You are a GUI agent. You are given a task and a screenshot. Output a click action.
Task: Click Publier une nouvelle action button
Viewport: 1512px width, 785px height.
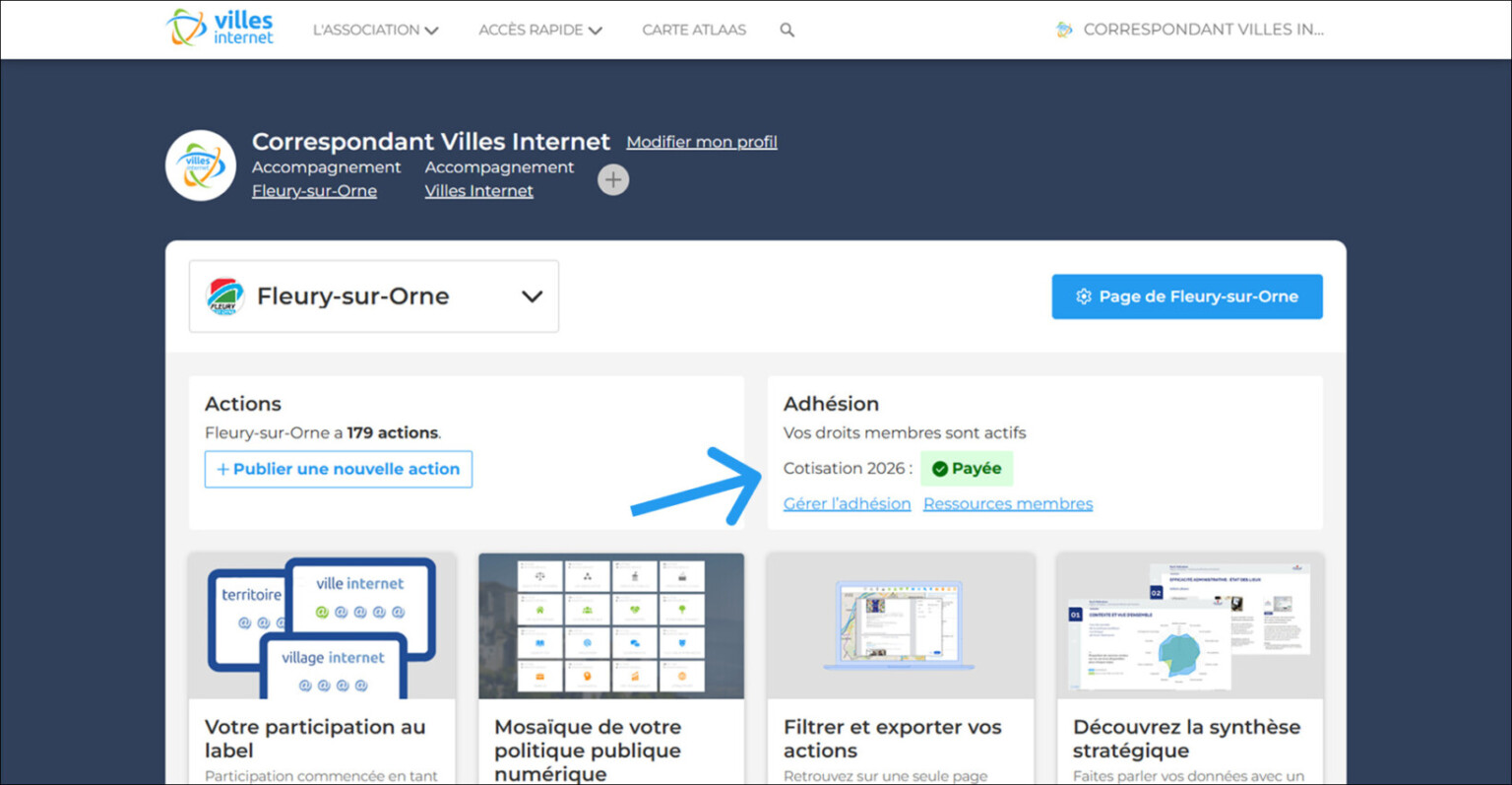(339, 469)
